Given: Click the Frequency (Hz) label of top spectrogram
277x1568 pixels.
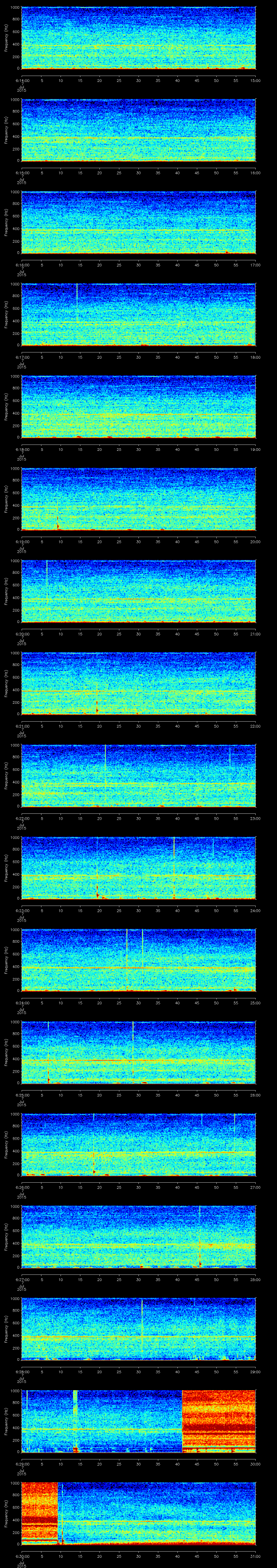Looking at the screenshot, I should pyautogui.click(x=5, y=38).
